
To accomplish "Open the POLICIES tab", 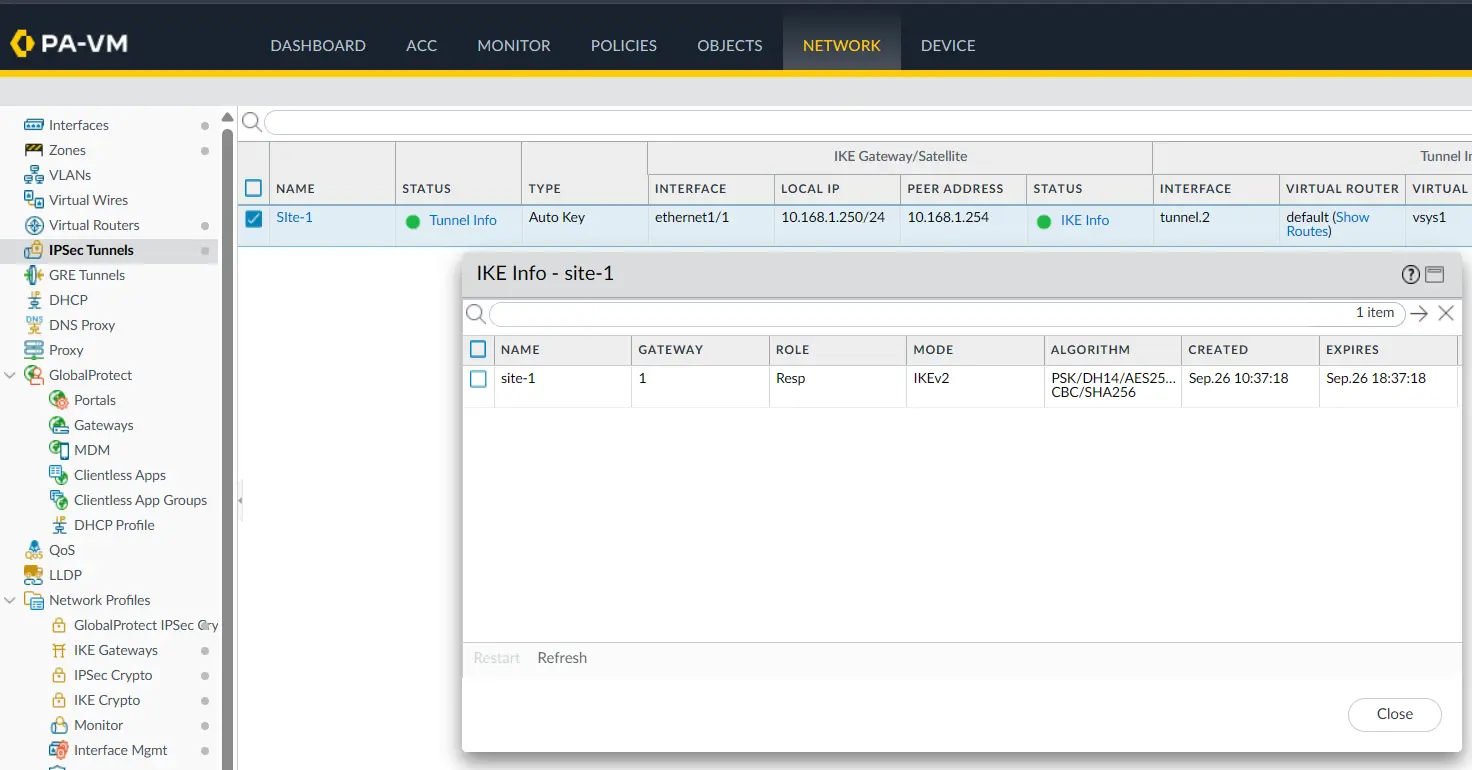I will click(x=624, y=46).
